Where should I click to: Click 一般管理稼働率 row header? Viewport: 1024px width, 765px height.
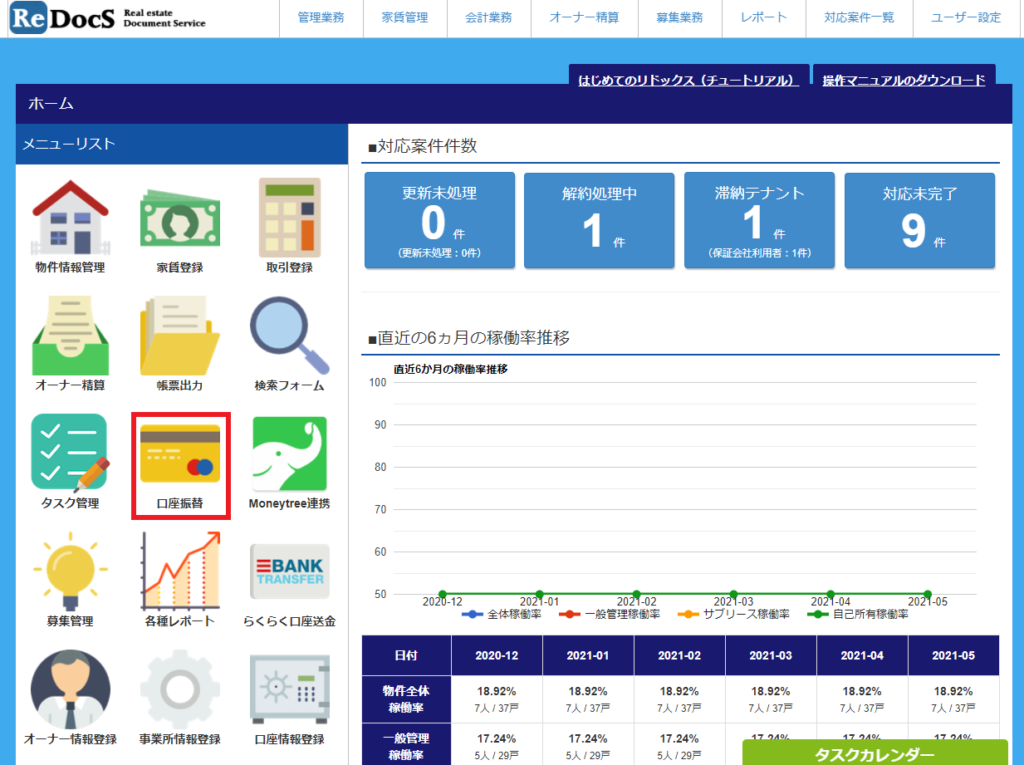pos(406,746)
